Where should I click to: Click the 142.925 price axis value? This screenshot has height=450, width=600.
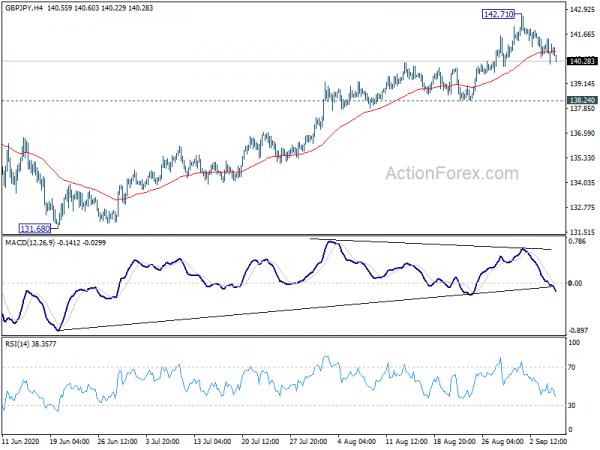582,9
